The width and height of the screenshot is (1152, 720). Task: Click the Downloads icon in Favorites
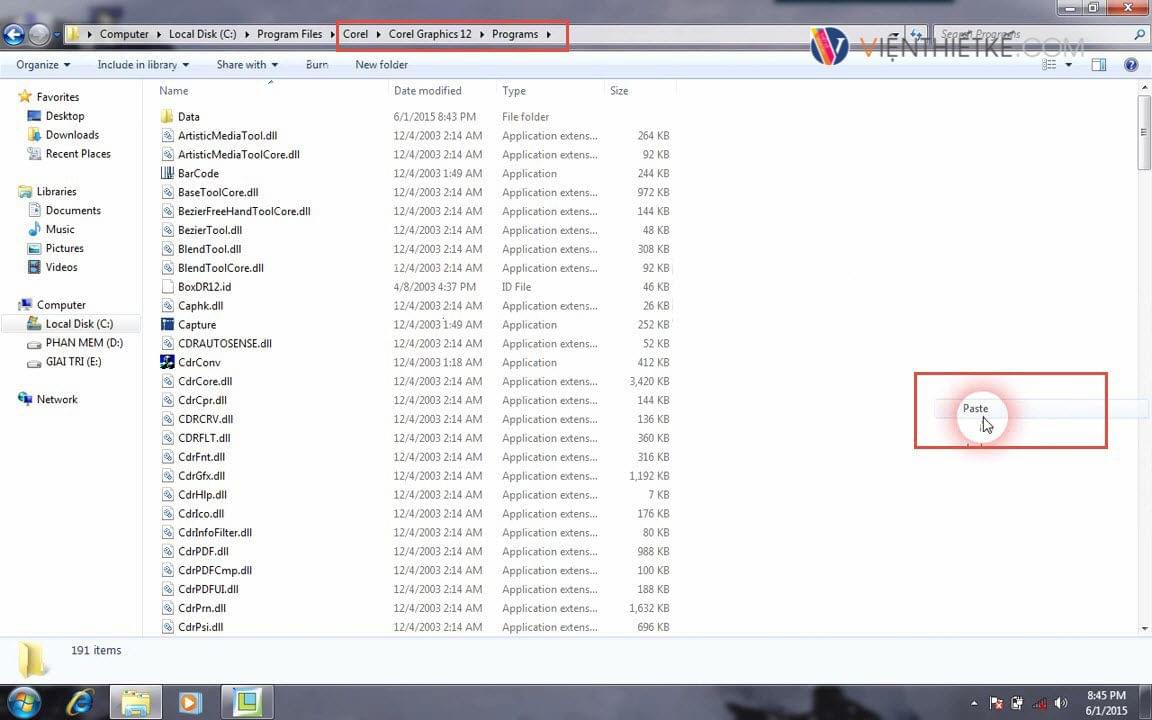34,134
